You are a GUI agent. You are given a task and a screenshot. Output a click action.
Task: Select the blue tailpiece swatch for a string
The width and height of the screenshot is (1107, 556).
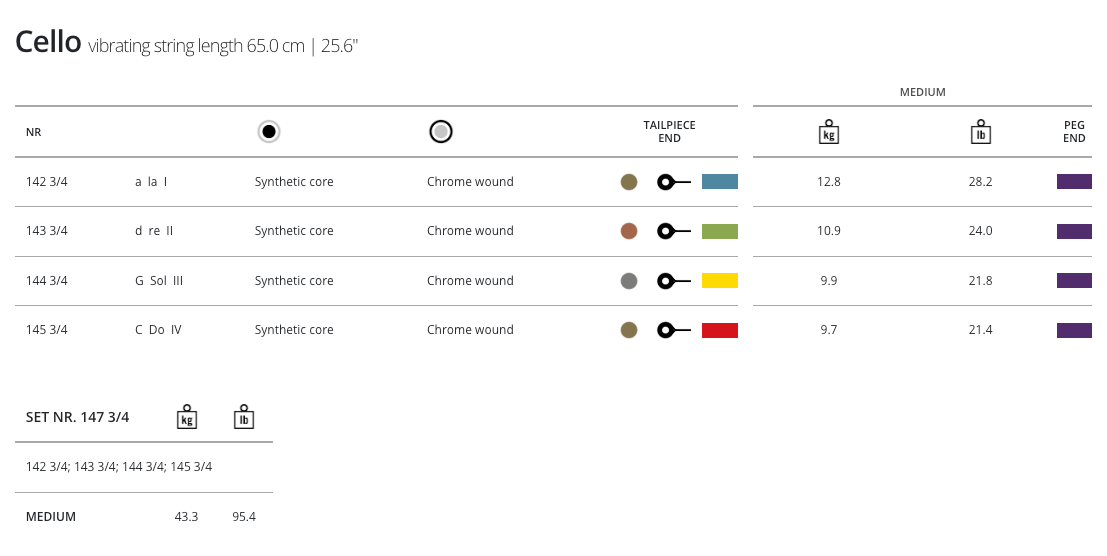719,182
